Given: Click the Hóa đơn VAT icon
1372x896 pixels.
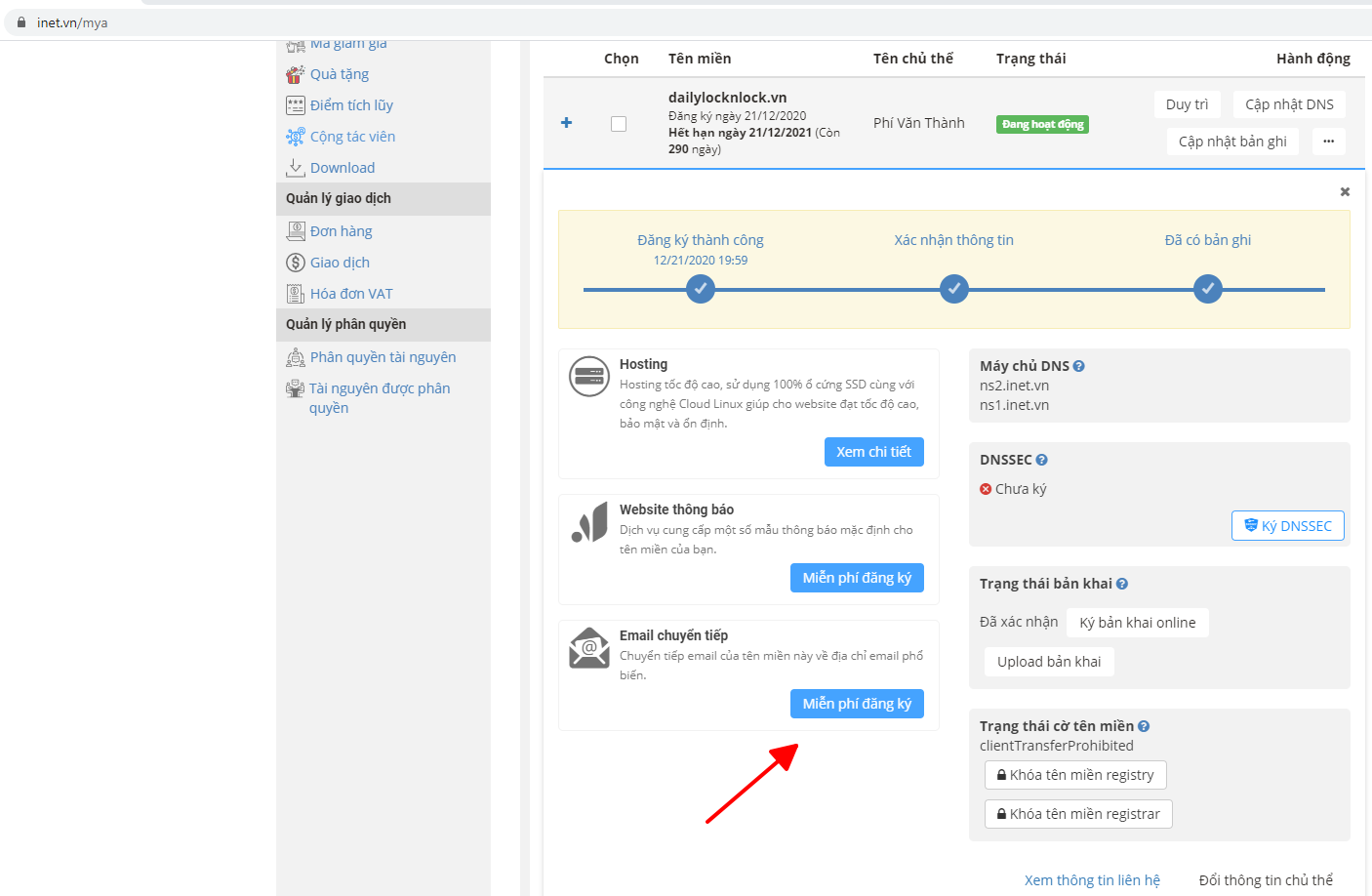Looking at the screenshot, I should click(296, 294).
